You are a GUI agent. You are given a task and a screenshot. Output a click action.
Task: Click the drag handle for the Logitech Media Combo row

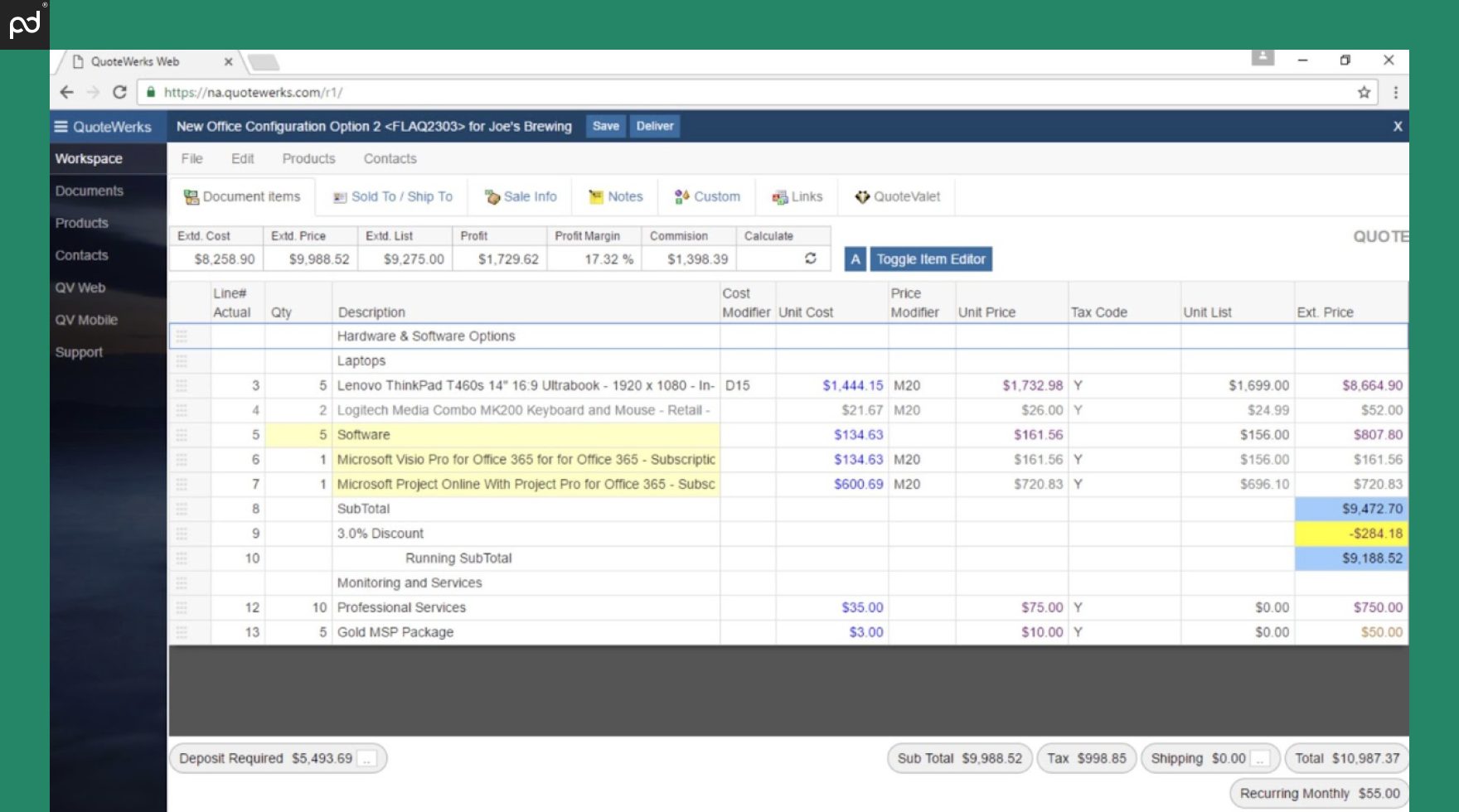[x=182, y=410]
